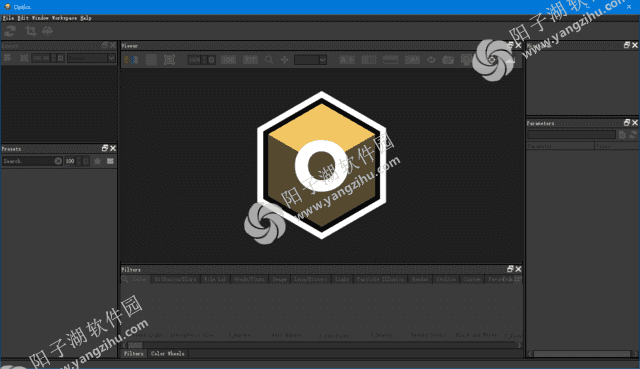Screen dimensions: 640x369
Task: Click the Layers opacity stepper arrows
Action: pyautogui.click(x=53, y=58)
